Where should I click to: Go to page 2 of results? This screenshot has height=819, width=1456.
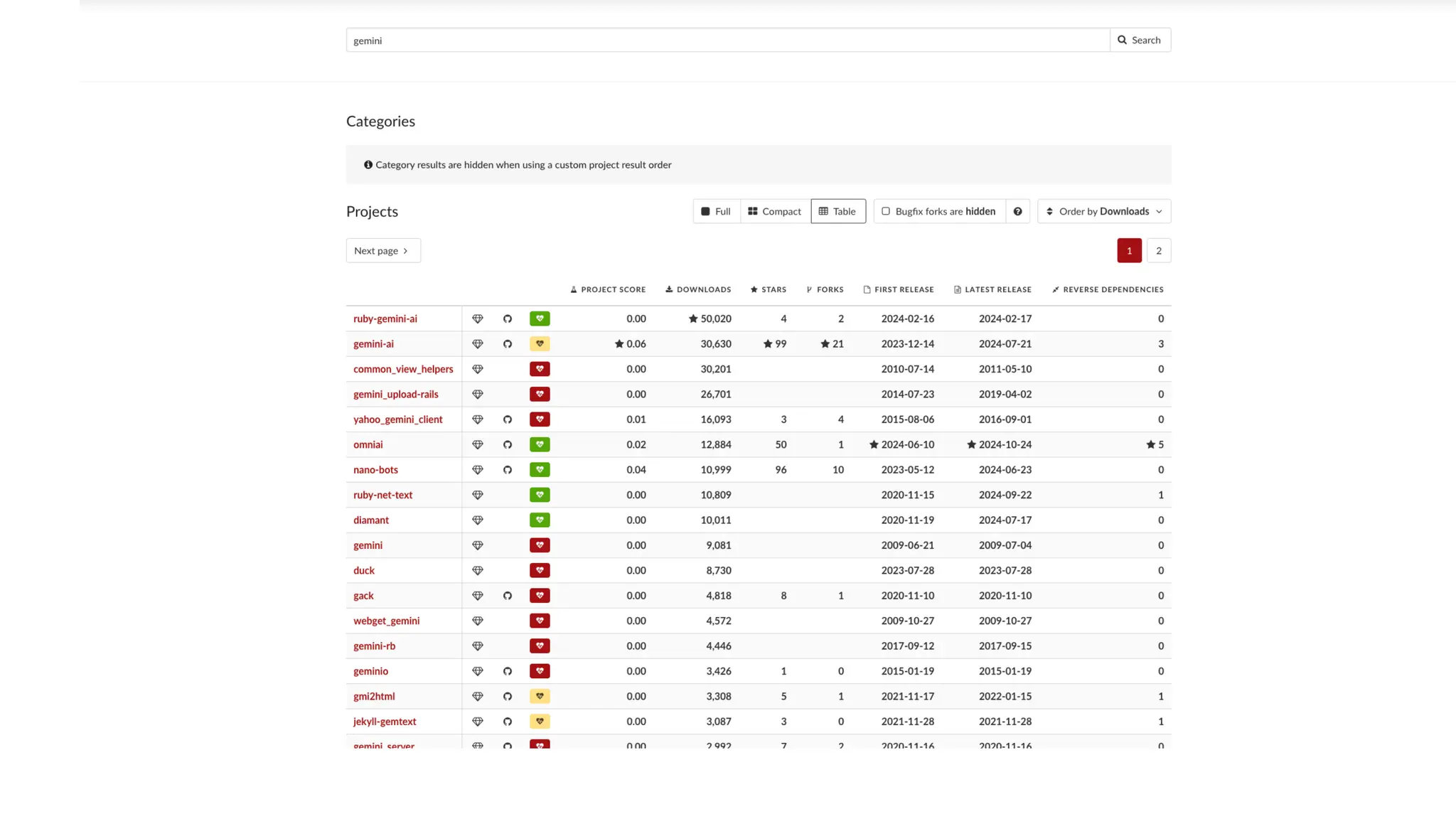pos(1158,250)
